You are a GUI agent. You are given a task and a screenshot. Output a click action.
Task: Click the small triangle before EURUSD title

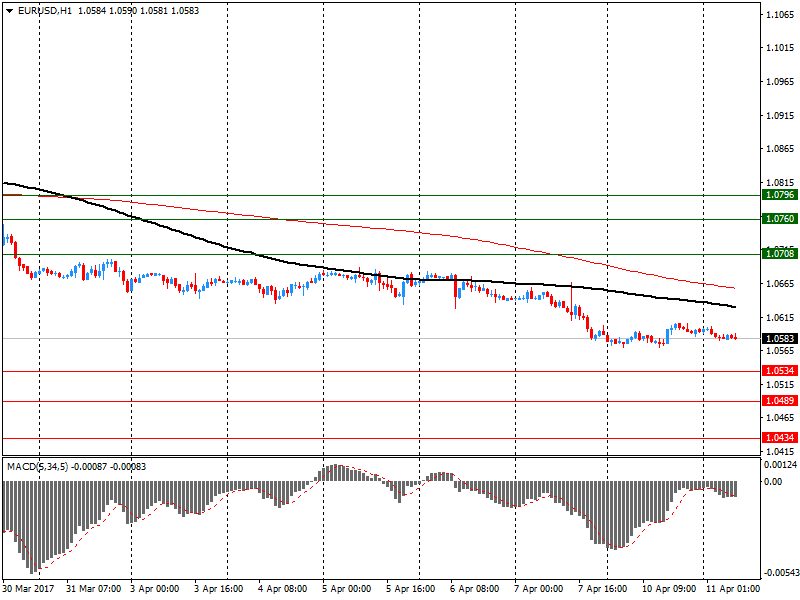(x=10, y=10)
